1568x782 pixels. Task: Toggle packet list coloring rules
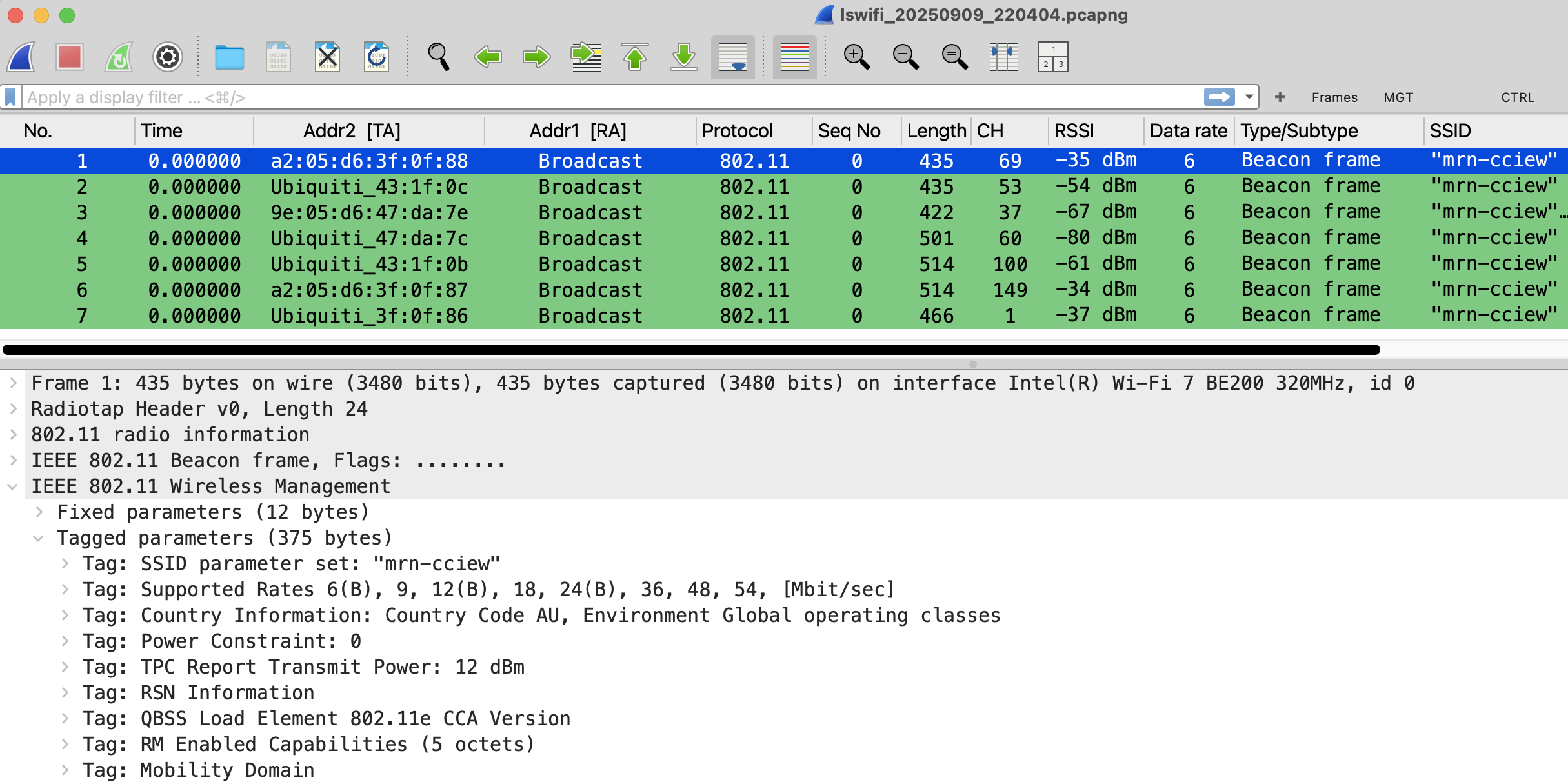click(x=794, y=57)
